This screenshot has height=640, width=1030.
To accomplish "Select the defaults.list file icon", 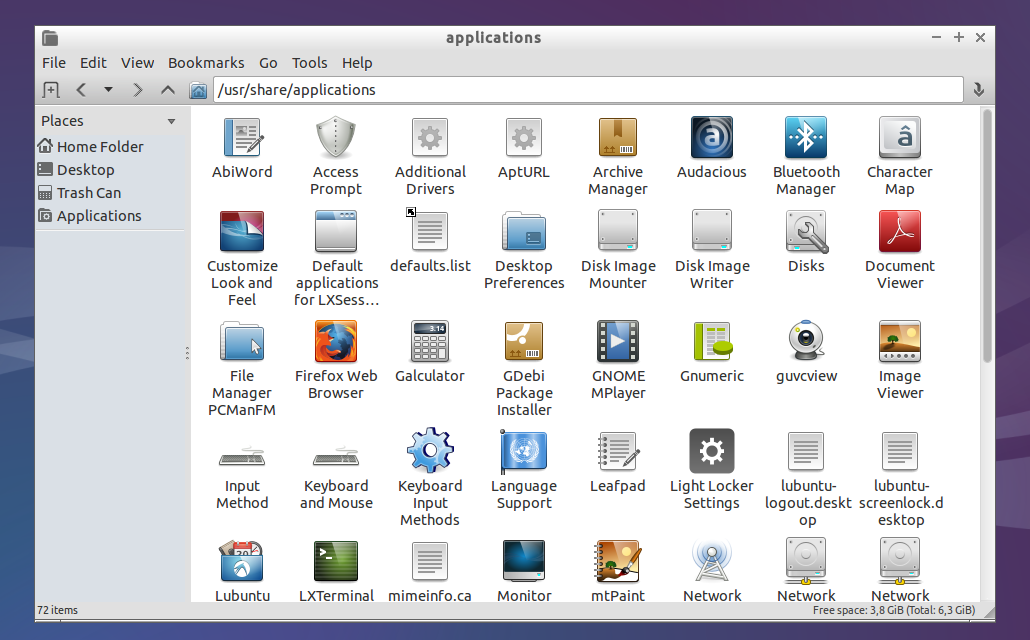I will pyautogui.click(x=430, y=231).
